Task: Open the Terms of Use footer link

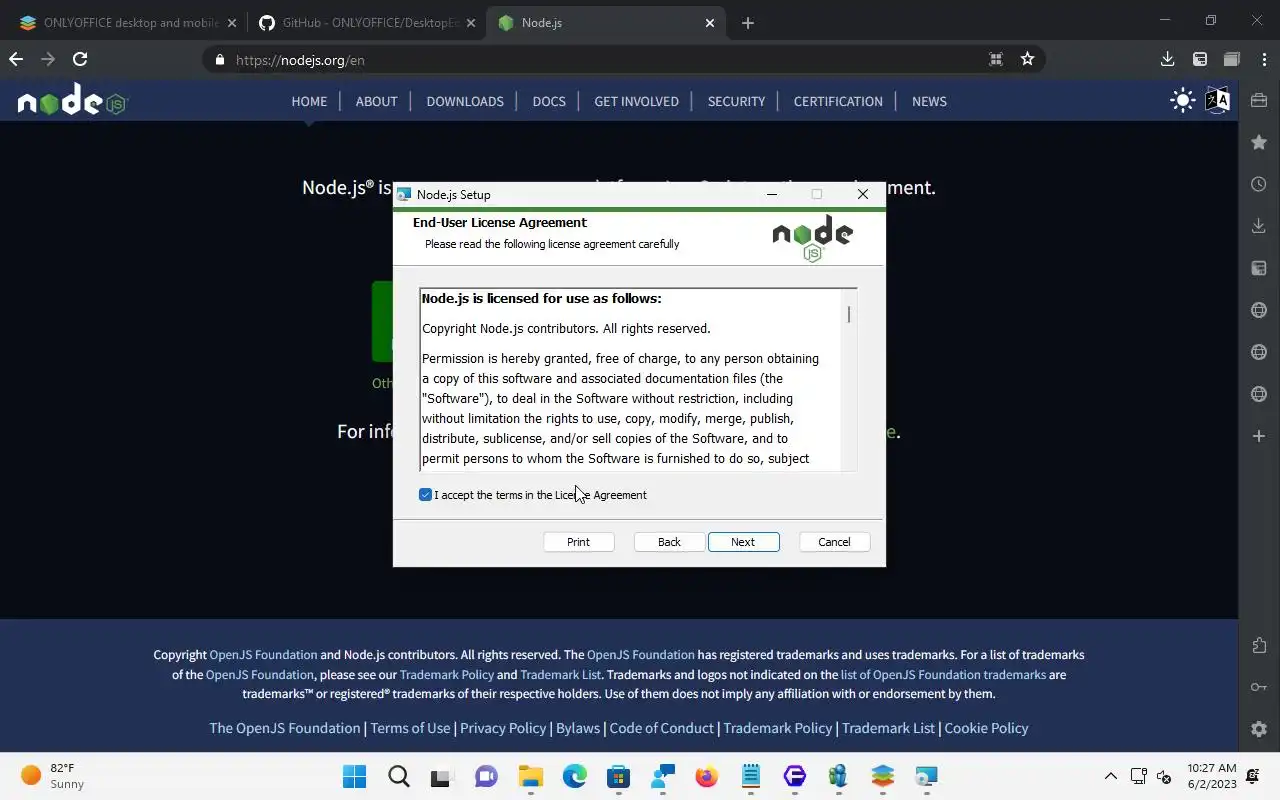Action: pos(410,727)
